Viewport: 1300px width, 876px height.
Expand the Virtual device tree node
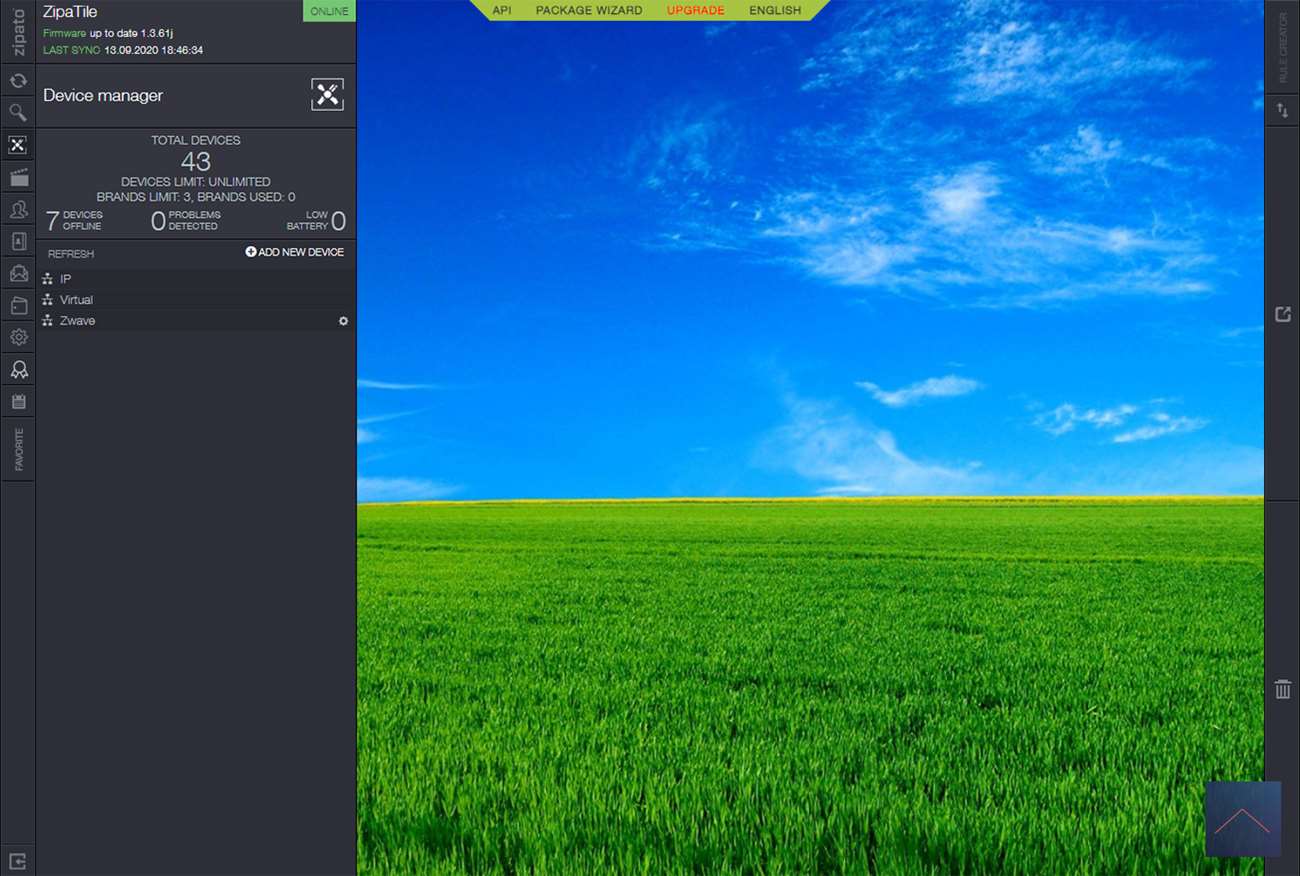click(76, 300)
